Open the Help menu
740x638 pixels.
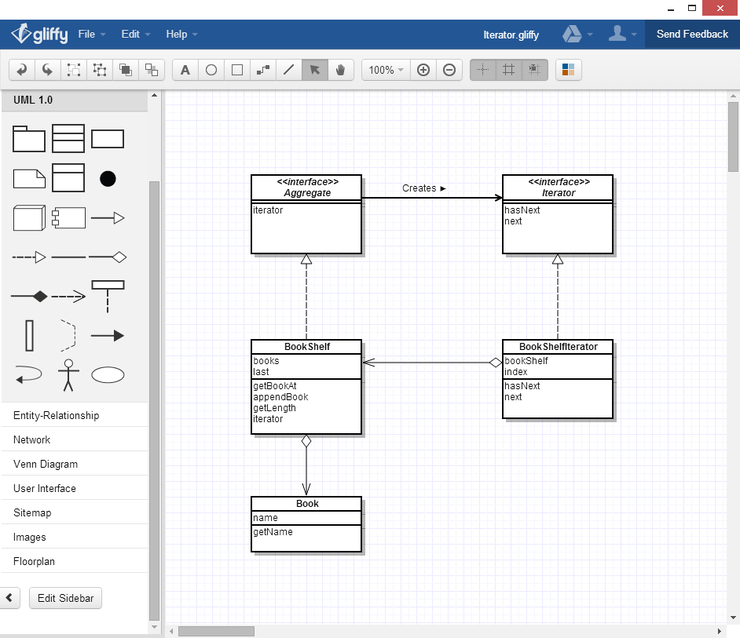(x=181, y=34)
